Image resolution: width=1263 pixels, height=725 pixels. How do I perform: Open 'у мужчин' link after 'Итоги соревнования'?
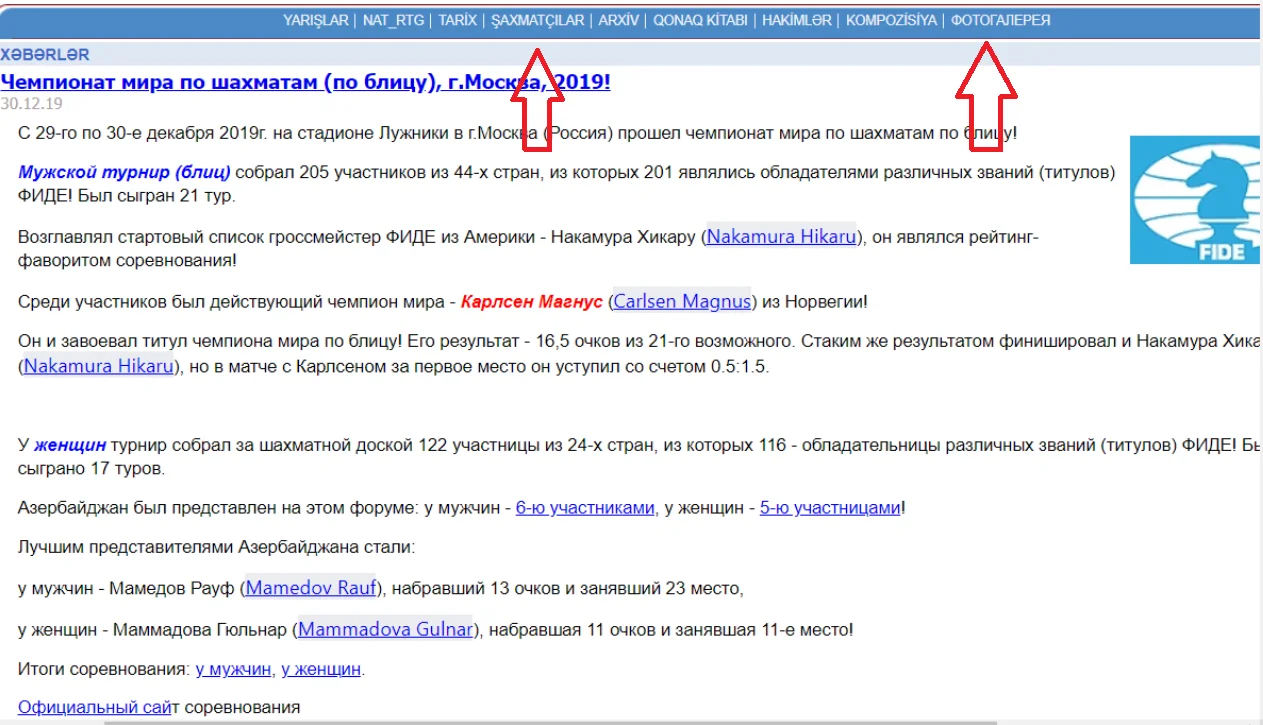click(234, 669)
